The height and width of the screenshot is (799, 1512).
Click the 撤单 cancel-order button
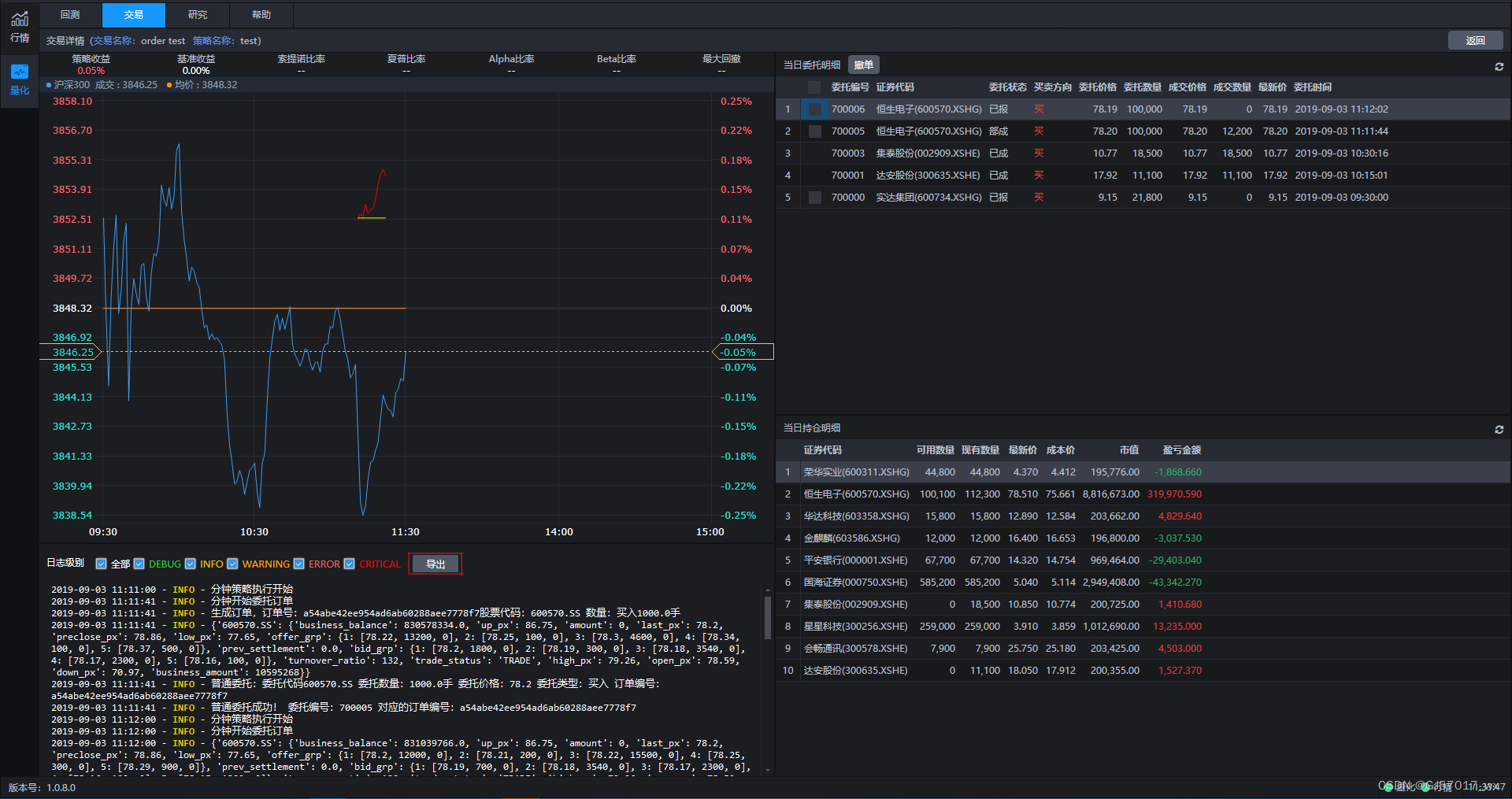click(863, 65)
